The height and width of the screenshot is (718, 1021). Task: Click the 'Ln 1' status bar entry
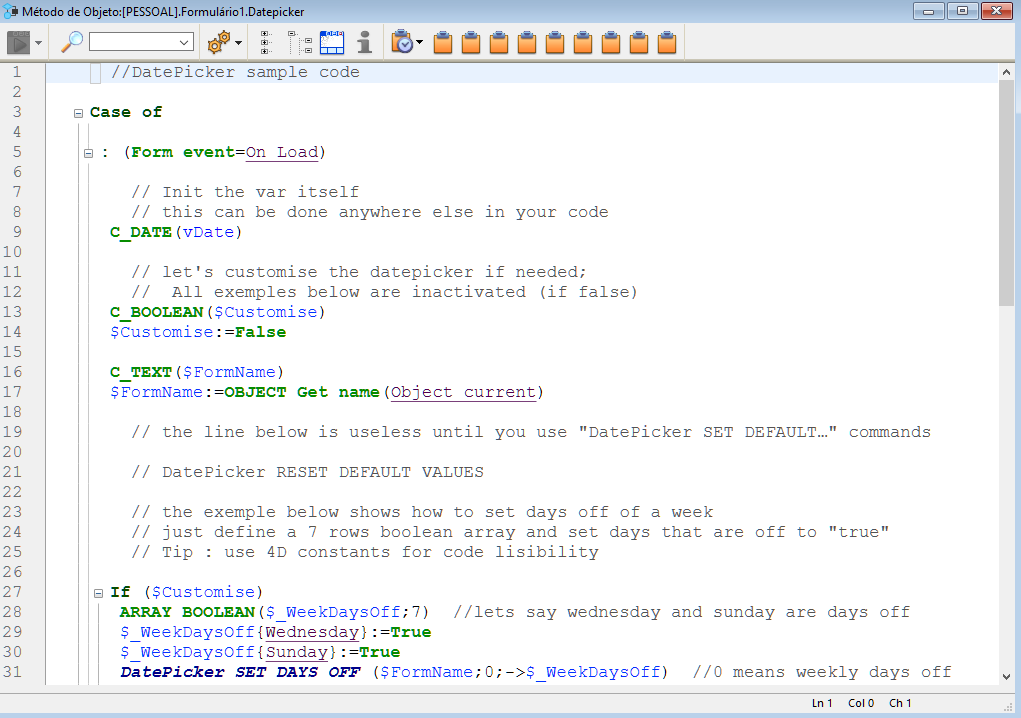click(822, 703)
